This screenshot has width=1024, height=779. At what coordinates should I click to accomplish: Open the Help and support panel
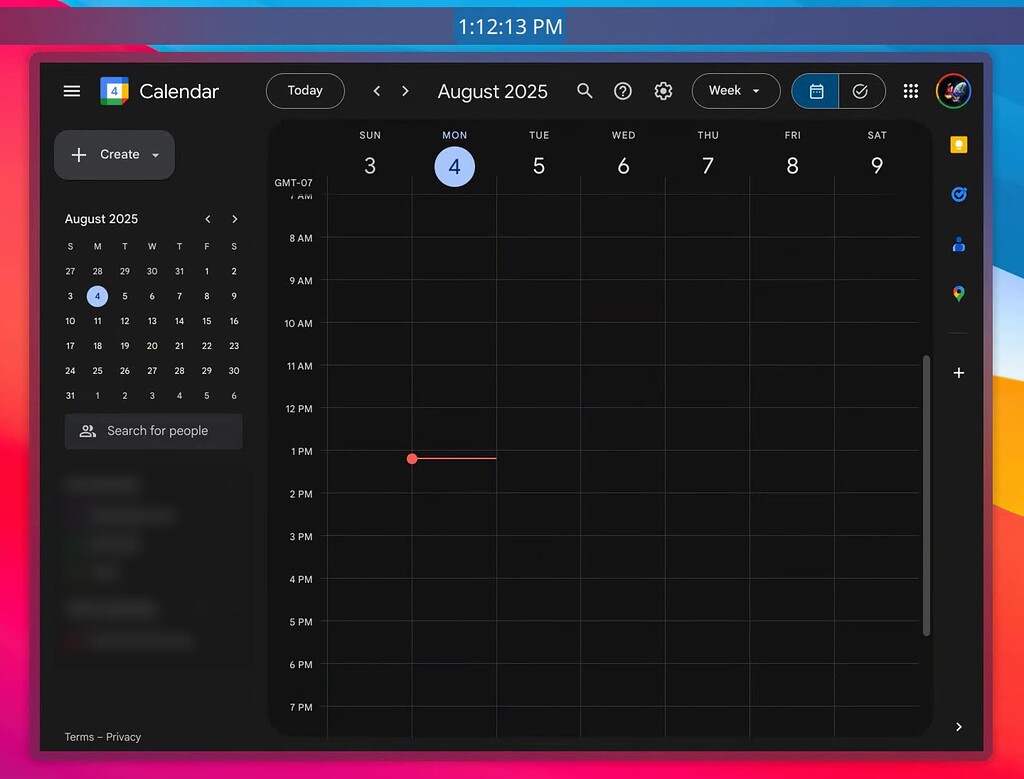tap(623, 91)
